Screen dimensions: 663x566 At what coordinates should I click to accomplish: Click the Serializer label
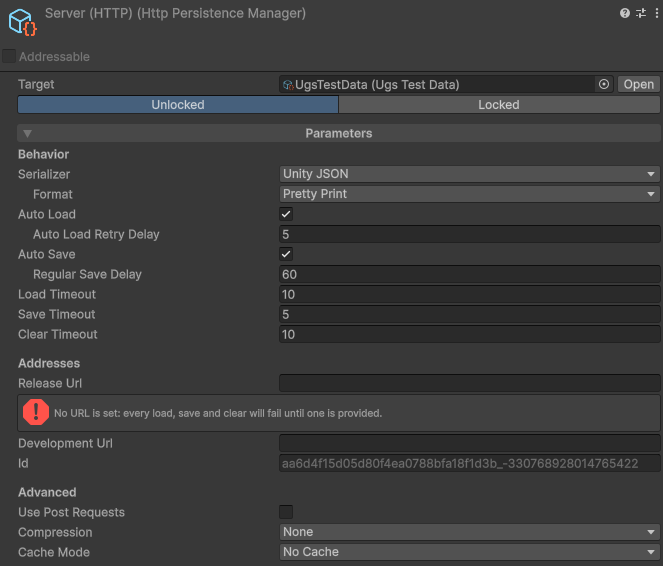click(44, 174)
